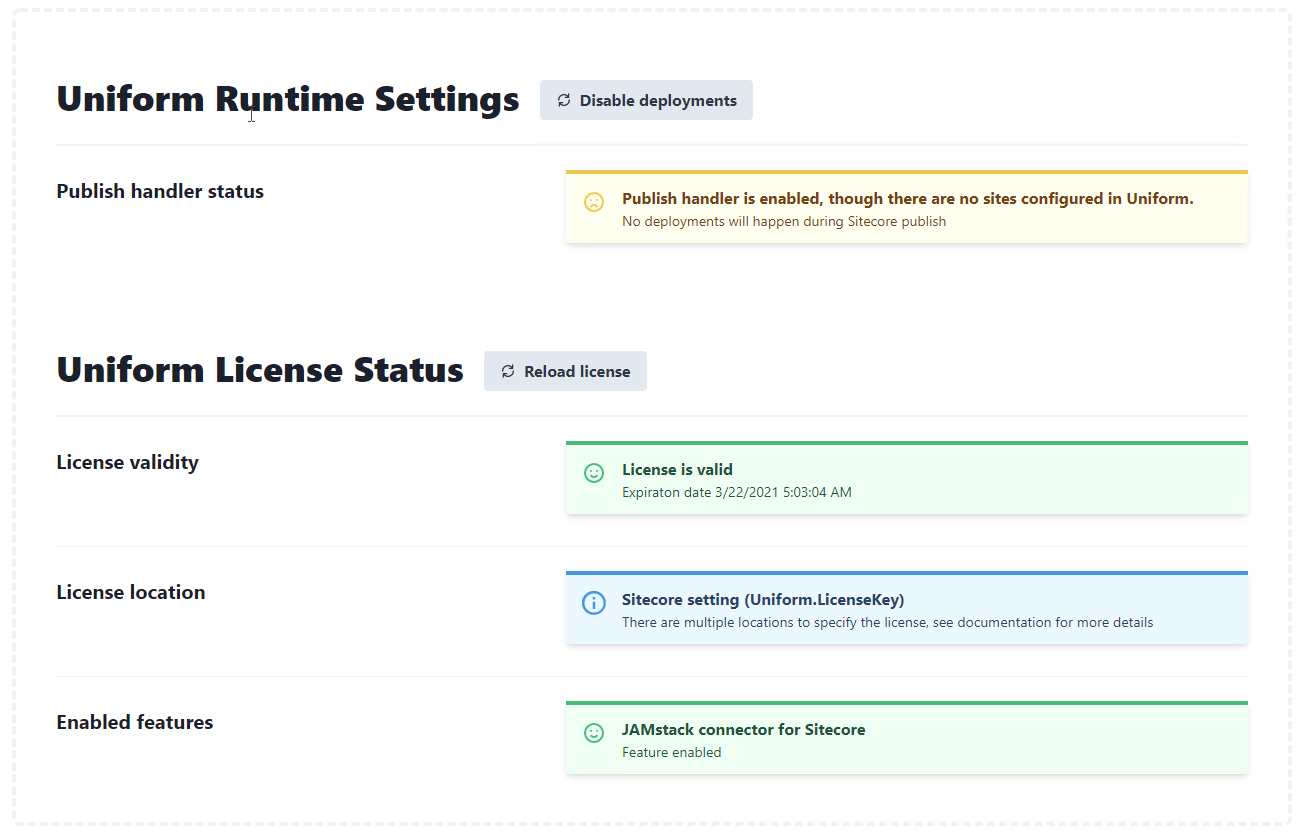Click the smiley icon beside JAMstack connector
Image resolution: width=1303 pixels, height=834 pixels.
tap(594, 733)
